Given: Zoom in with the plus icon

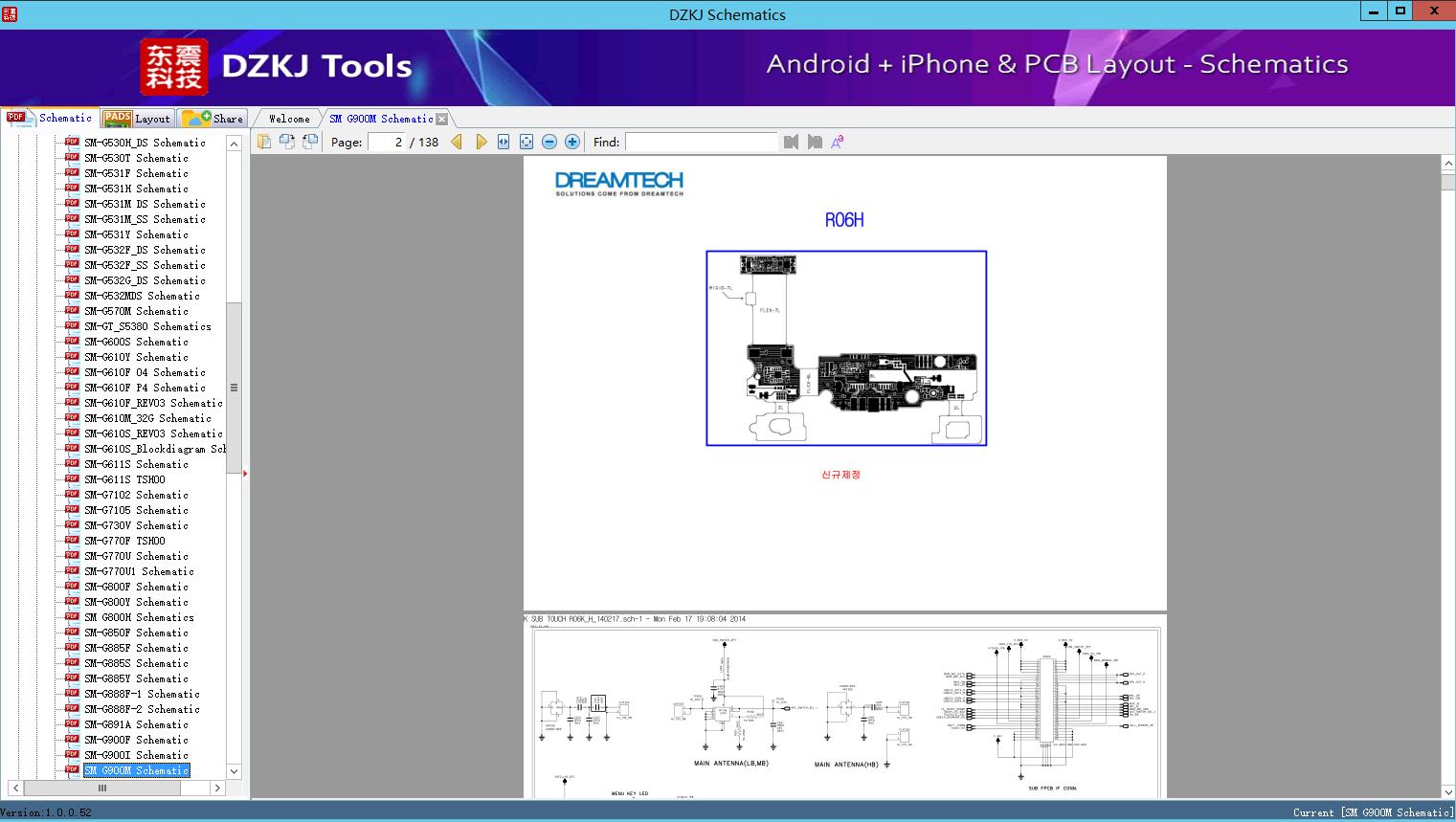Looking at the screenshot, I should tap(572, 142).
